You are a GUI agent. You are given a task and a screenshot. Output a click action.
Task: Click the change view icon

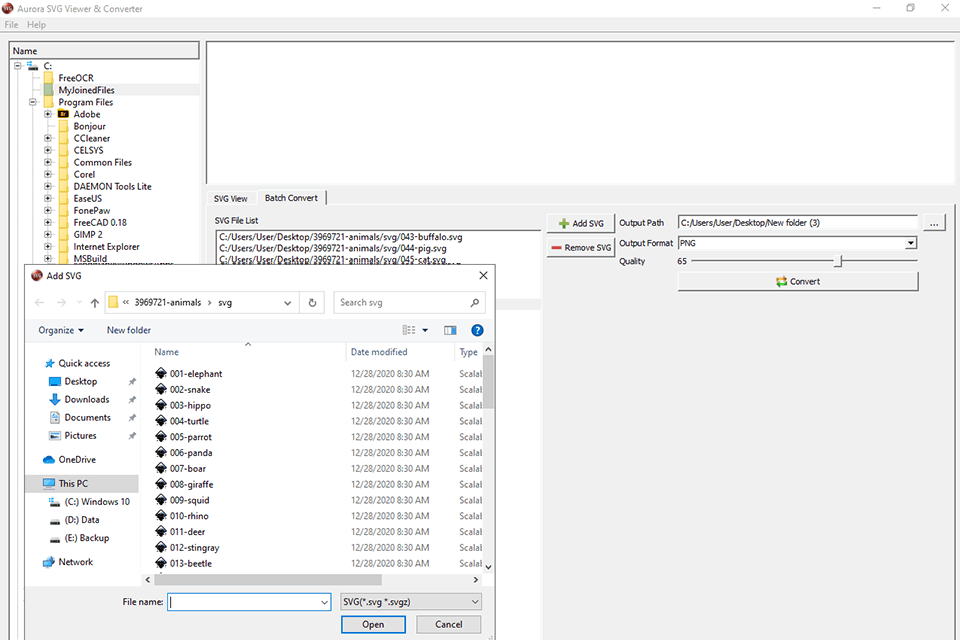(408, 330)
